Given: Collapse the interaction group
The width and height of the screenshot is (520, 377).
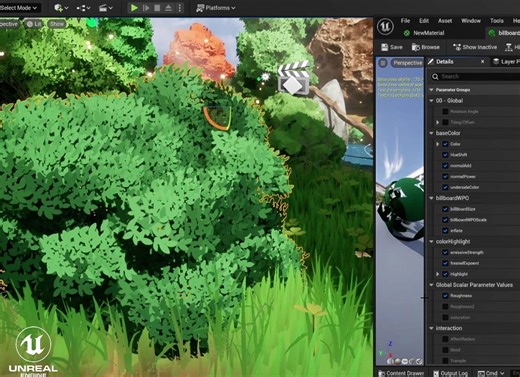Looking at the screenshot, I should [431, 328].
